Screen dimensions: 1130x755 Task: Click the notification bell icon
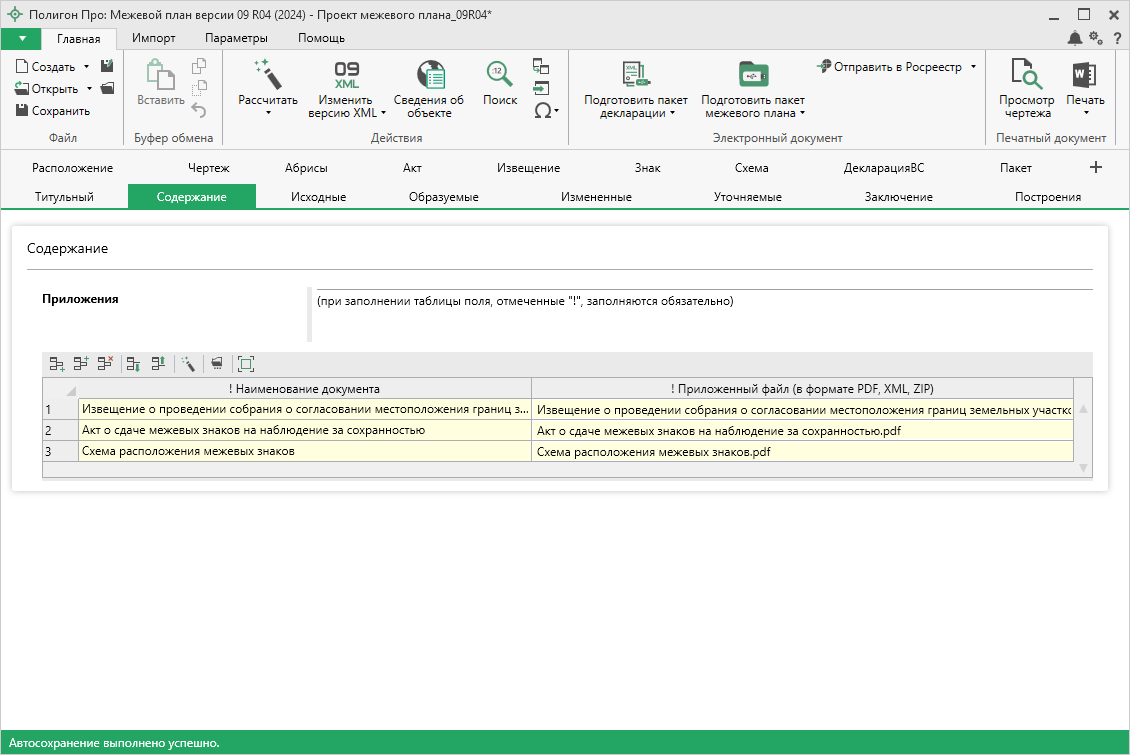point(1074,38)
